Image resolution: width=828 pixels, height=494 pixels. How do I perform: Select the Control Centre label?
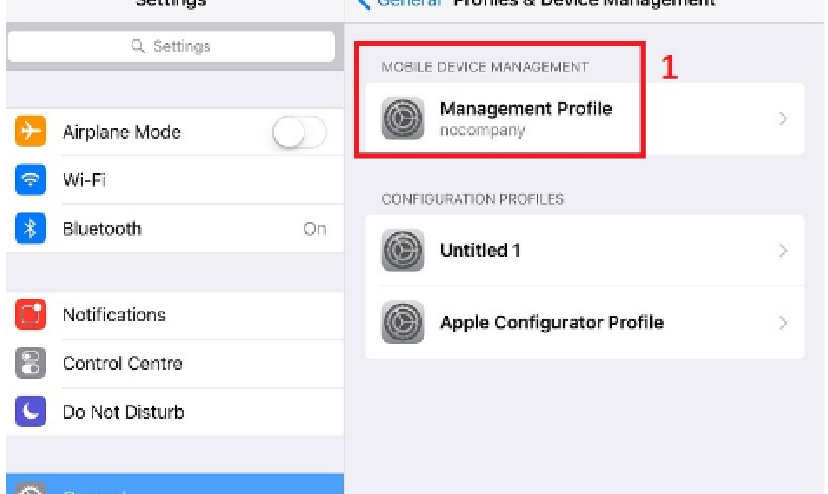coord(122,363)
